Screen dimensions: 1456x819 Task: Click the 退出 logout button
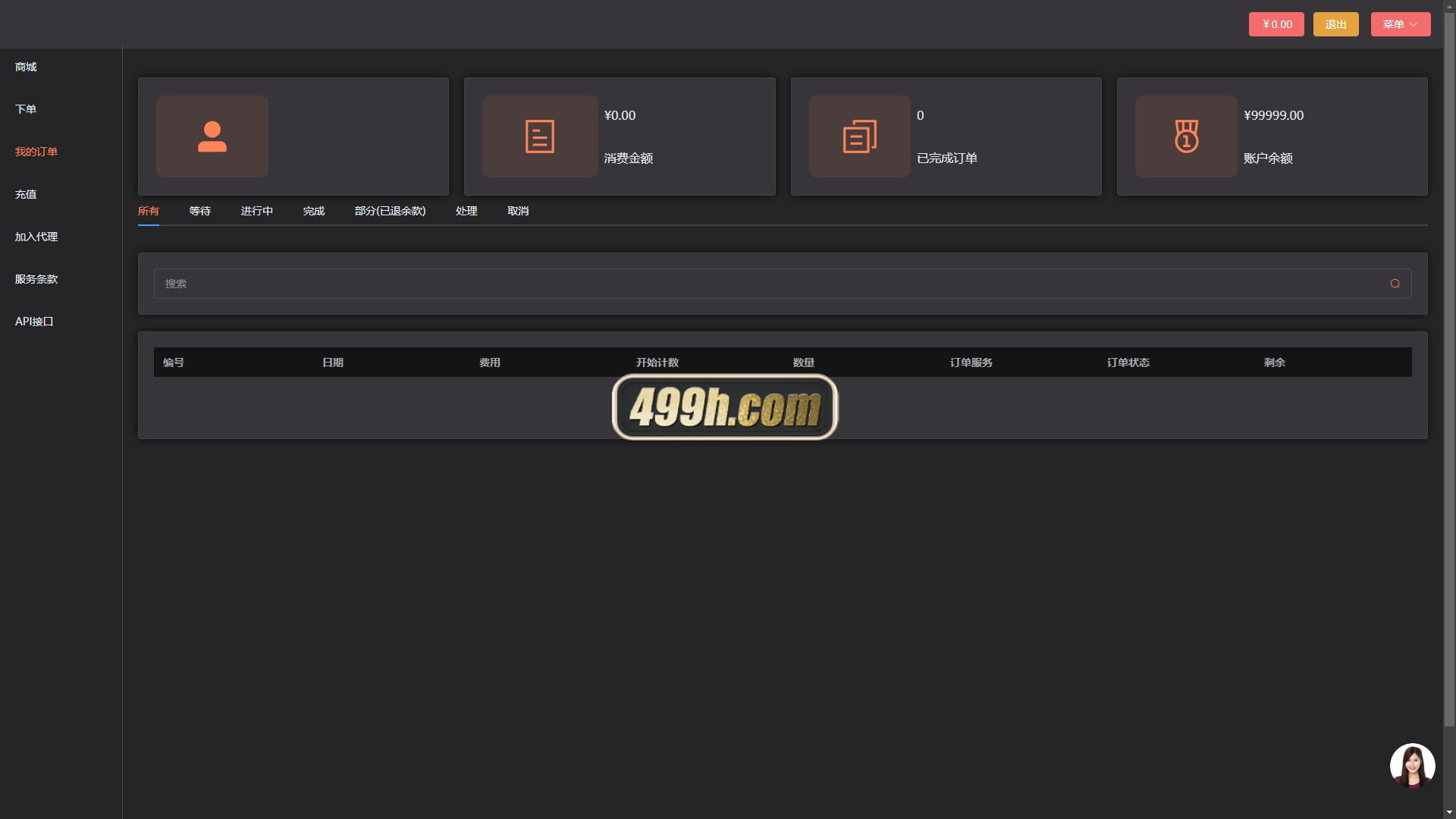point(1335,24)
